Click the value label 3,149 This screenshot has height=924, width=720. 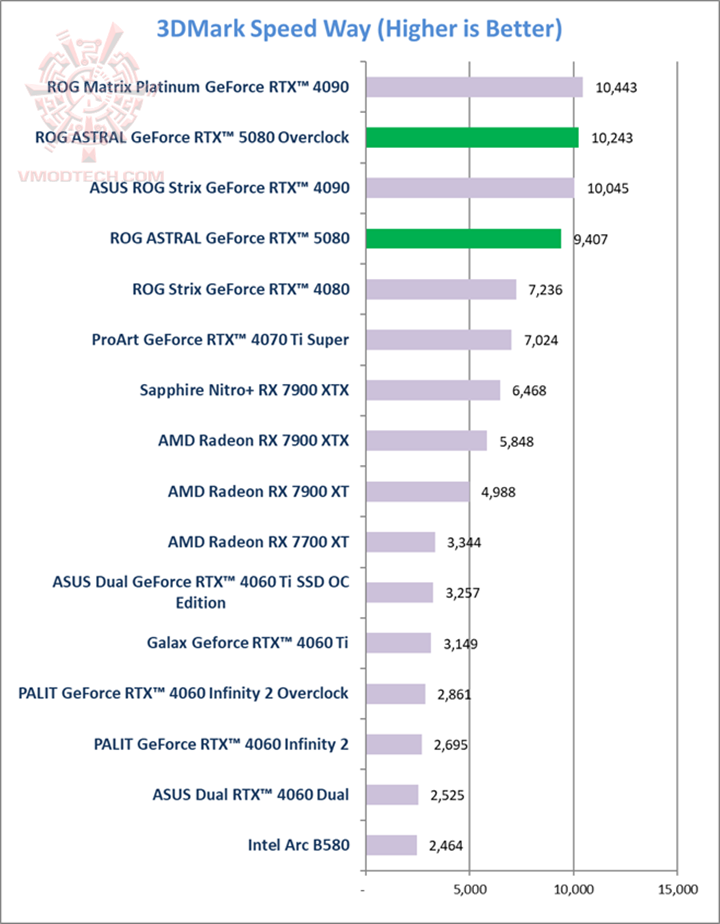pos(461,644)
